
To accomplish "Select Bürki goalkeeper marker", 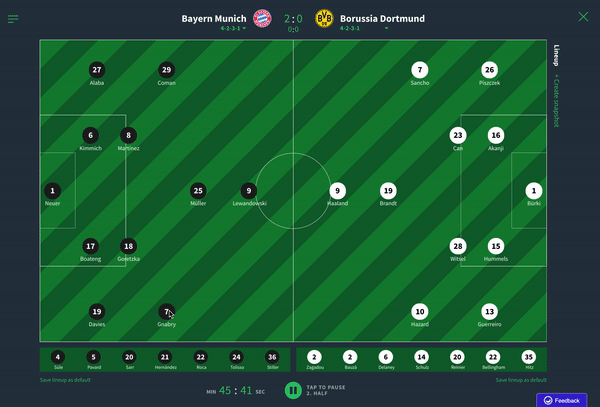I will (534, 191).
